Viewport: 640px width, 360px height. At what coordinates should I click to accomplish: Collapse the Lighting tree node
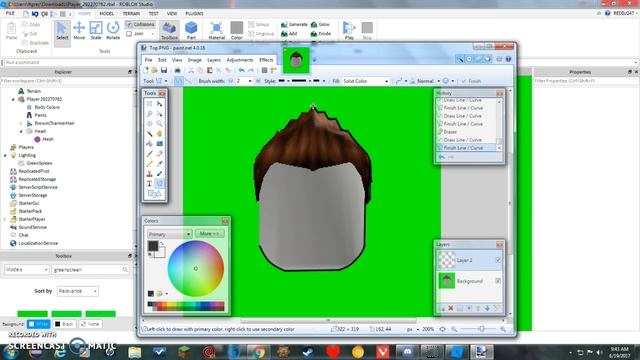click(5, 156)
